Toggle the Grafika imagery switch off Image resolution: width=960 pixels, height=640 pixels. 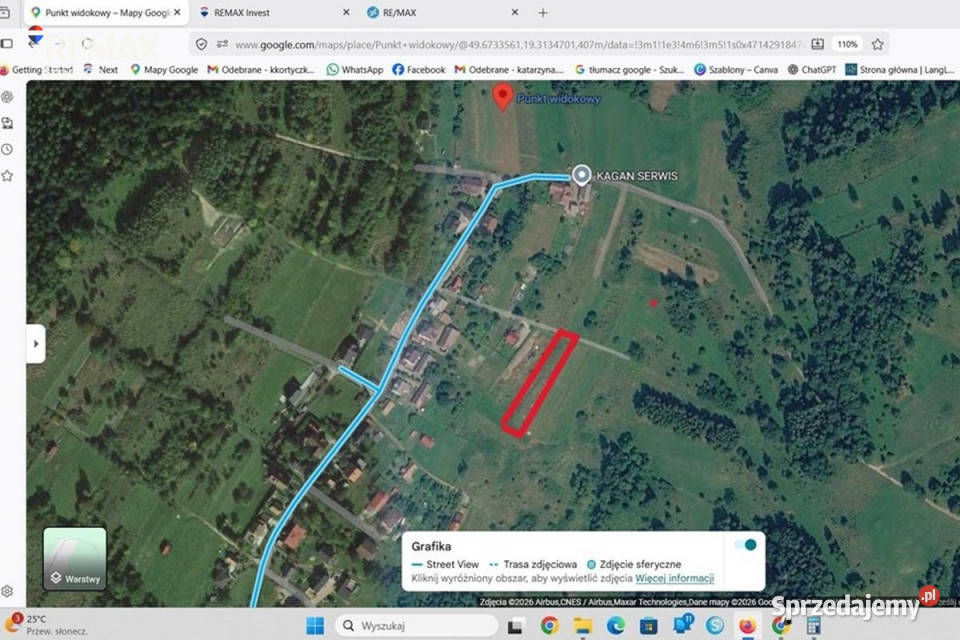tap(745, 545)
